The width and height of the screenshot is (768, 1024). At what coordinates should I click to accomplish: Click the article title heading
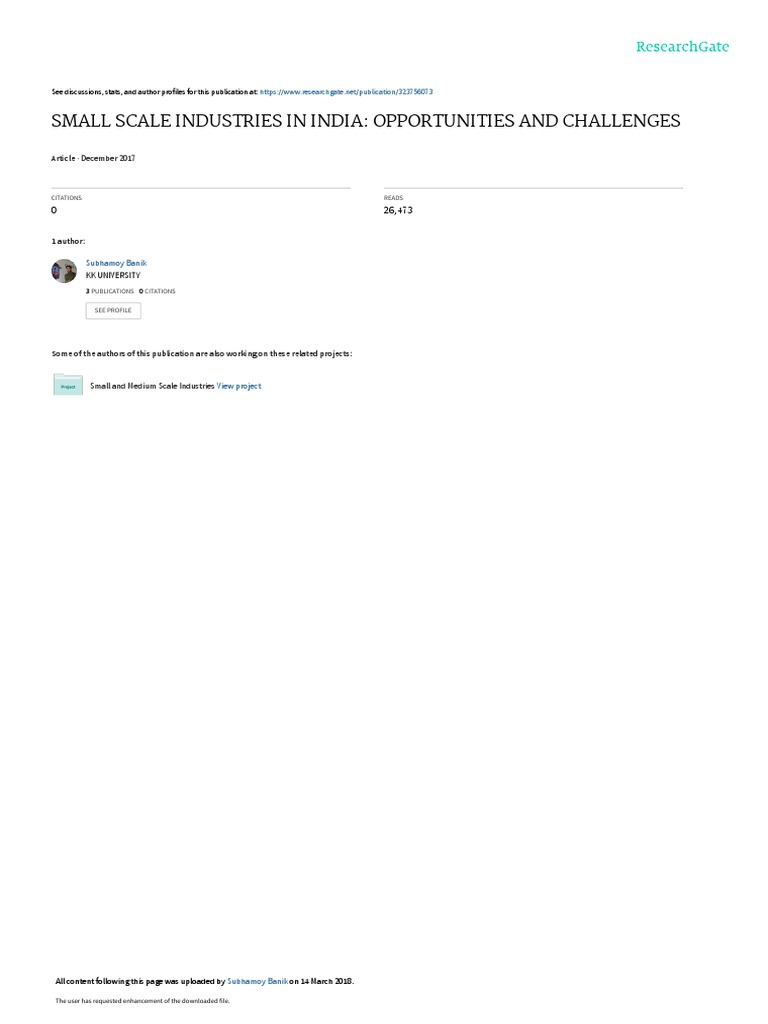tap(366, 121)
